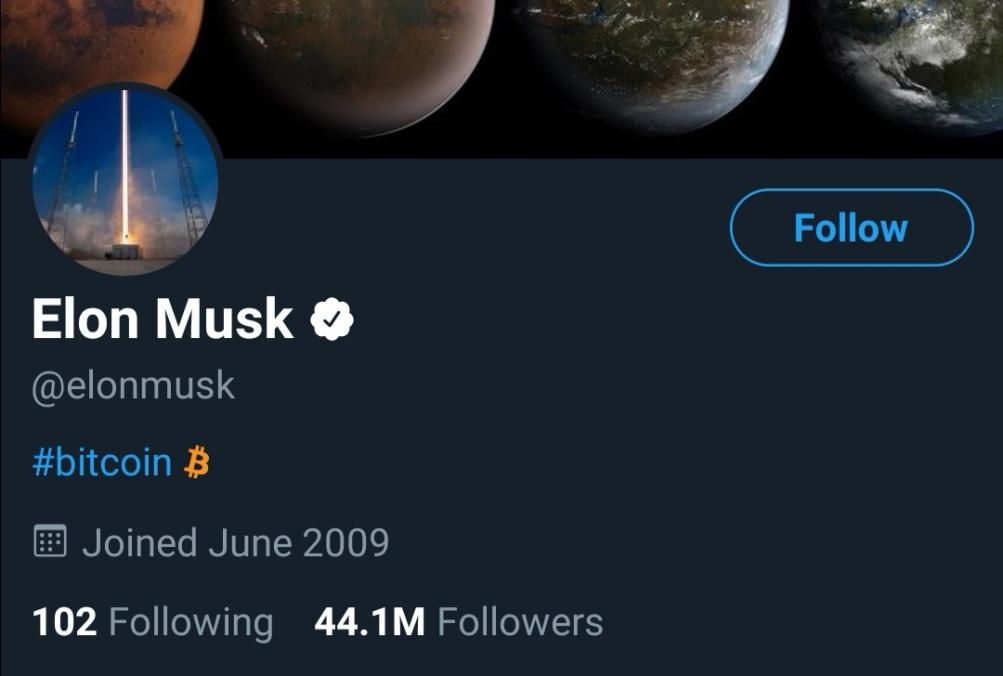Click the bold 102 following count

(65, 622)
